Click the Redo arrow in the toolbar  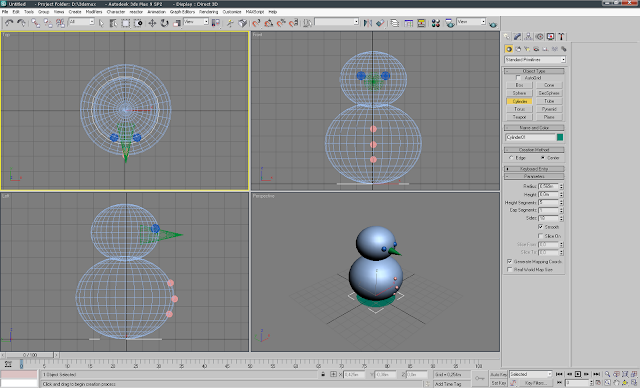(x=21, y=23)
